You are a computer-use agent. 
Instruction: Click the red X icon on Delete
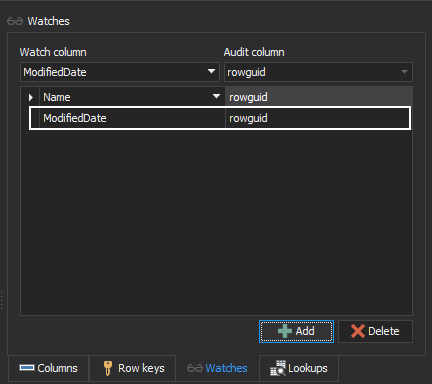358,331
